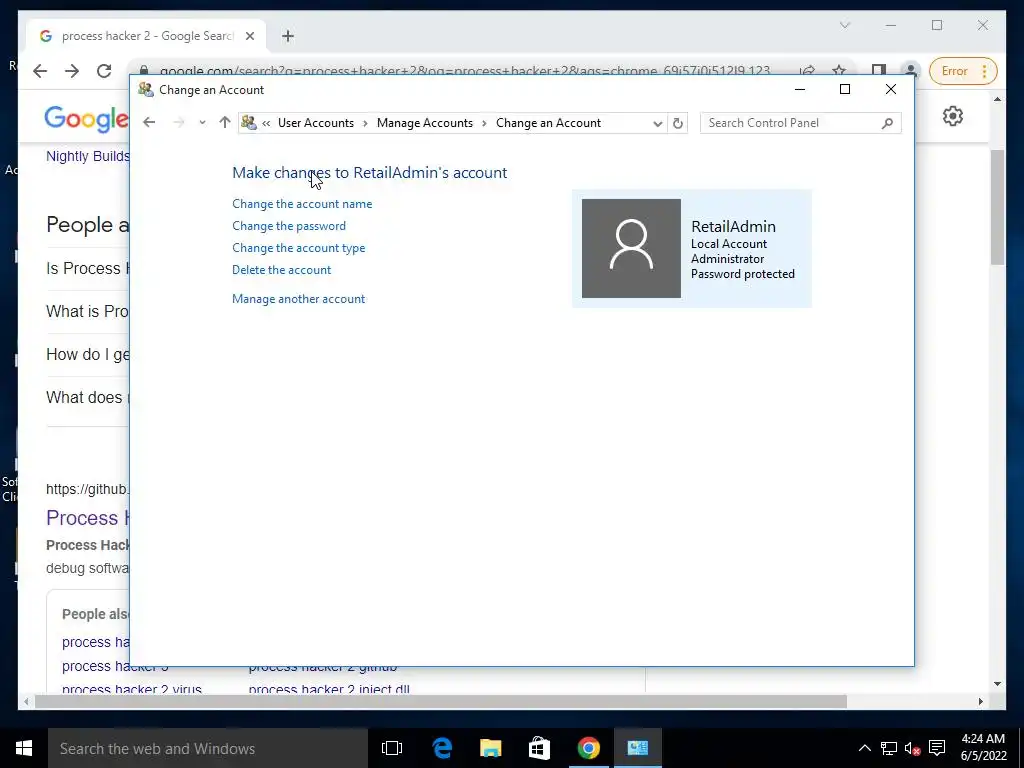The image size is (1024, 768).
Task: Click Change the account type
Action: [298, 248]
